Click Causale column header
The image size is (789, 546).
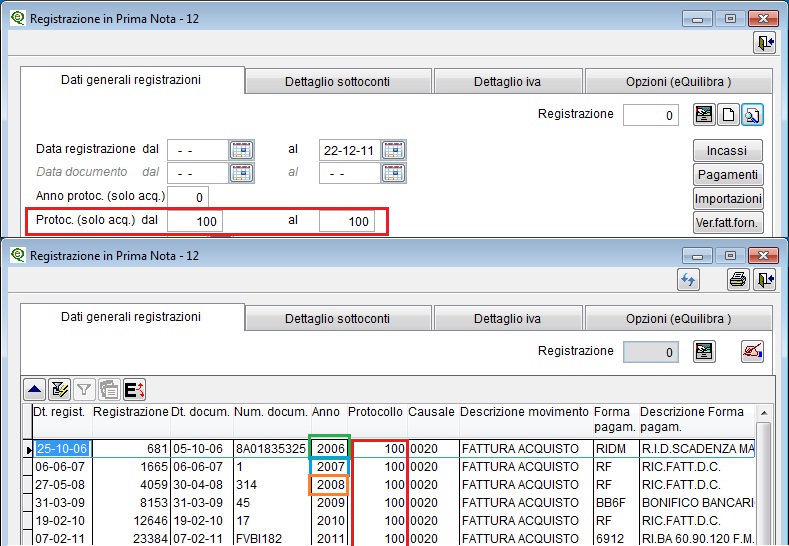coord(433,419)
